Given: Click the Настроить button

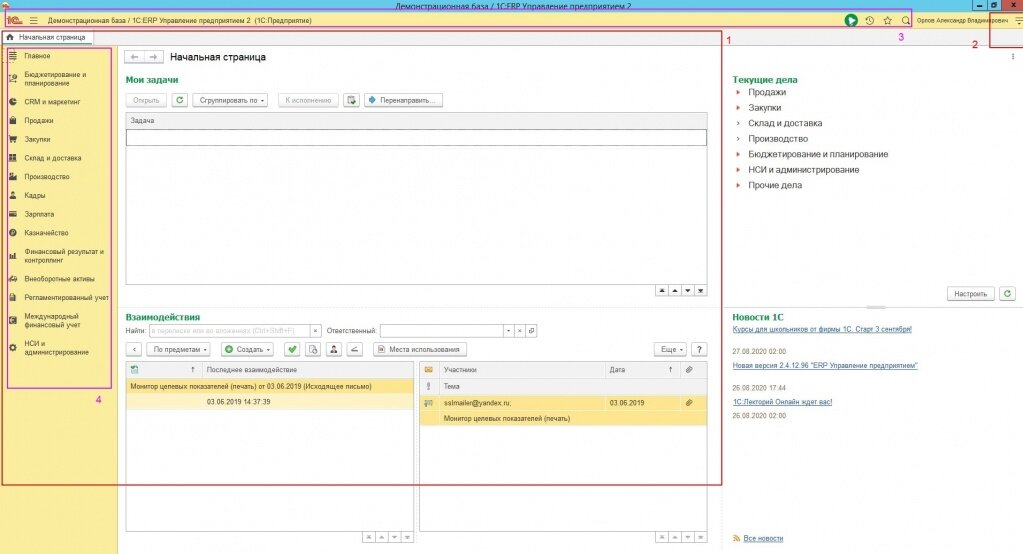Looking at the screenshot, I should [x=970, y=294].
